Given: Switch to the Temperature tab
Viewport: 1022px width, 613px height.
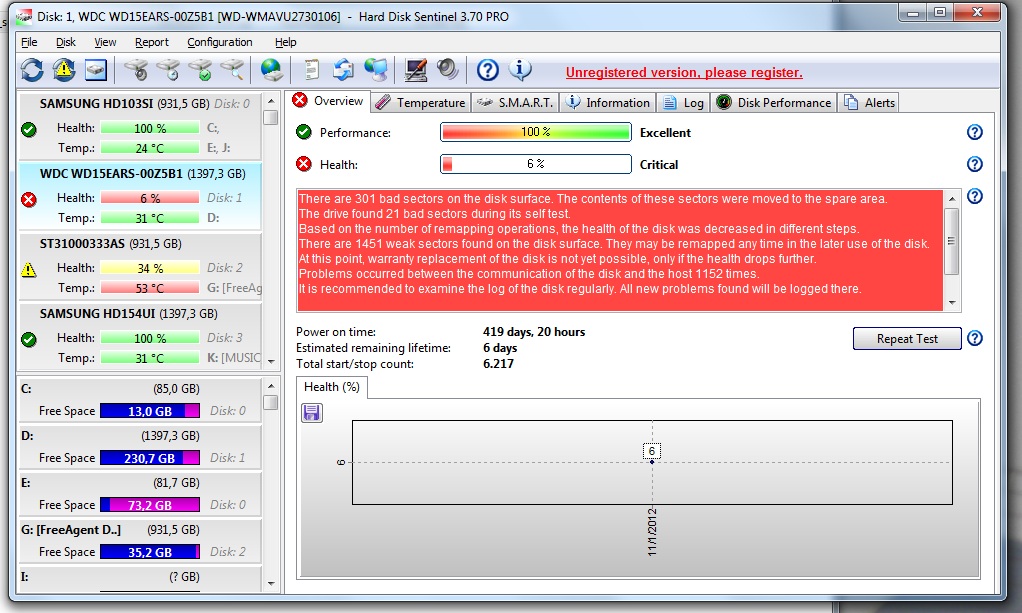Looking at the screenshot, I should pyautogui.click(x=421, y=103).
